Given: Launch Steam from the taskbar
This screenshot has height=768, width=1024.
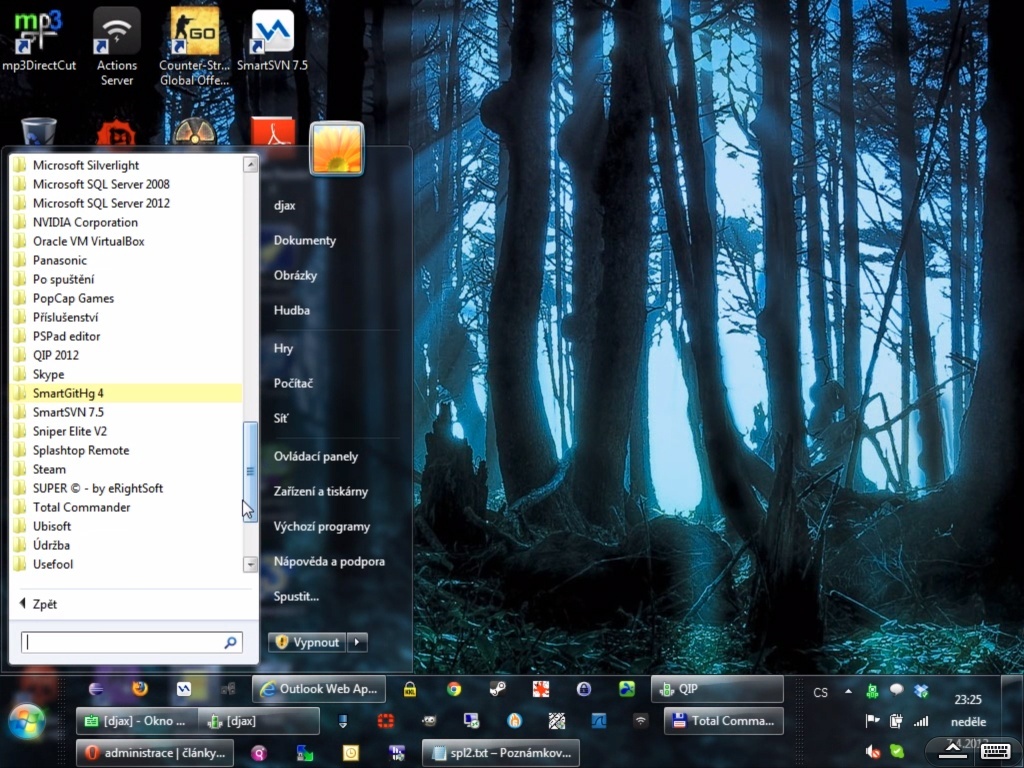Looking at the screenshot, I should click(x=496, y=690).
